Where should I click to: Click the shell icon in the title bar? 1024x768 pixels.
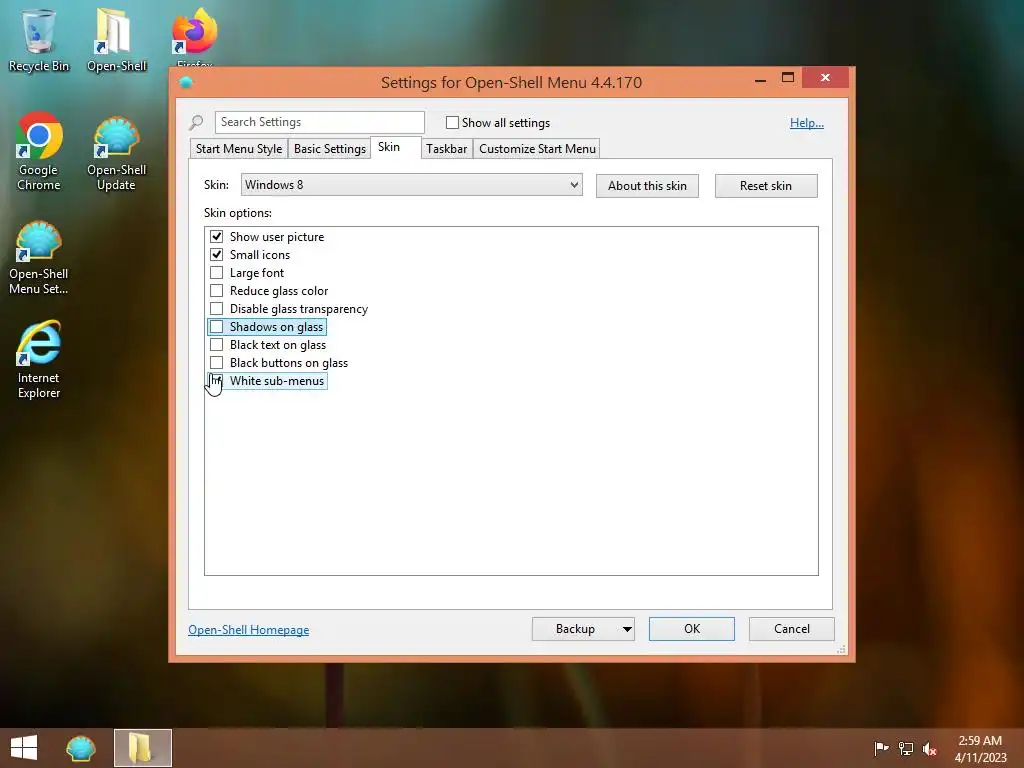186,82
